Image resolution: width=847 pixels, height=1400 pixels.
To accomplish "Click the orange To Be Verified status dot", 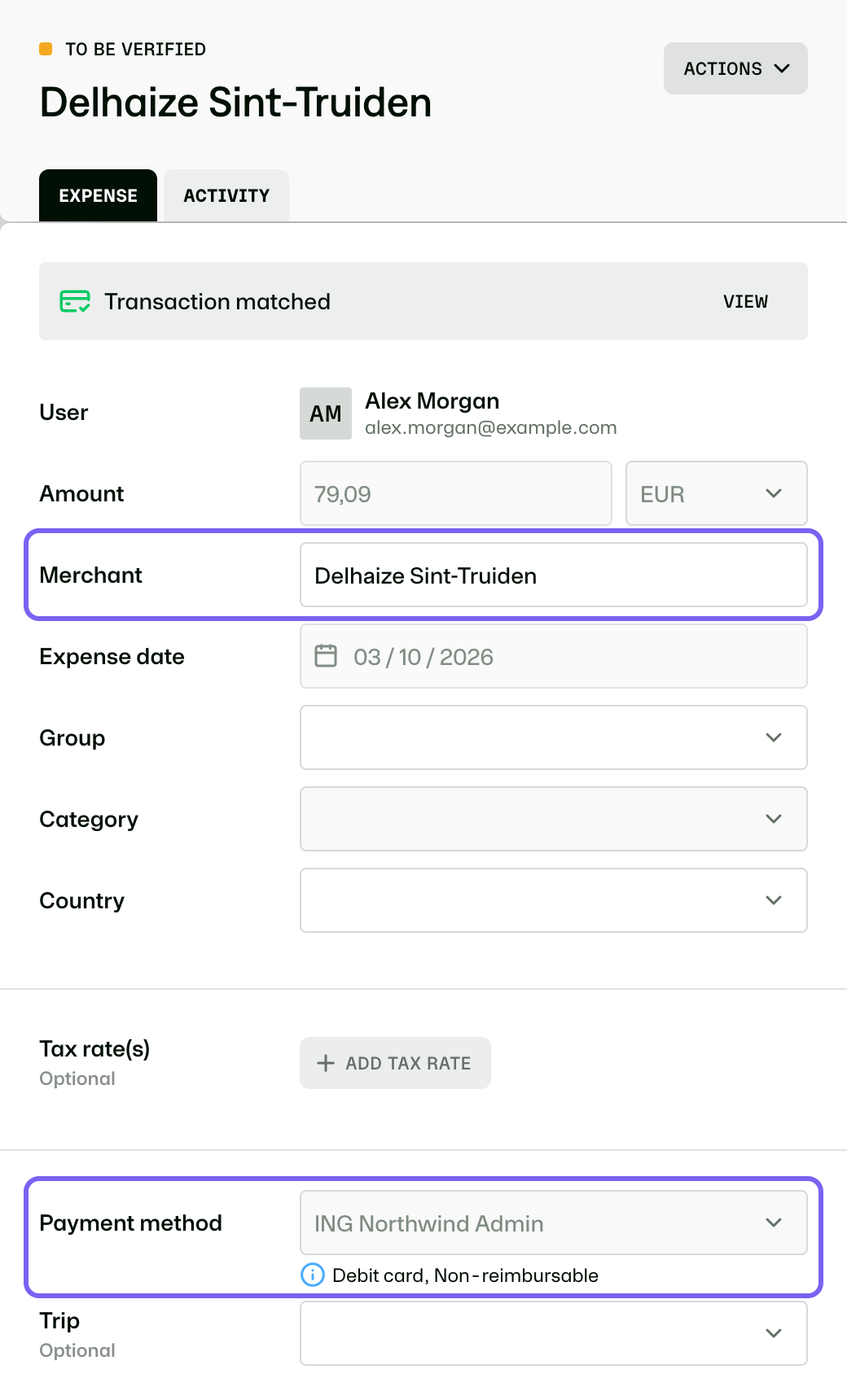I will click(x=46, y=49).
